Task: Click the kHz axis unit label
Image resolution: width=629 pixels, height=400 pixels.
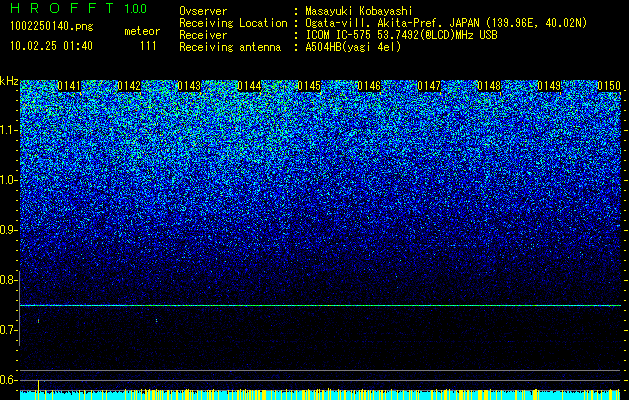Action: coord(9,81)
